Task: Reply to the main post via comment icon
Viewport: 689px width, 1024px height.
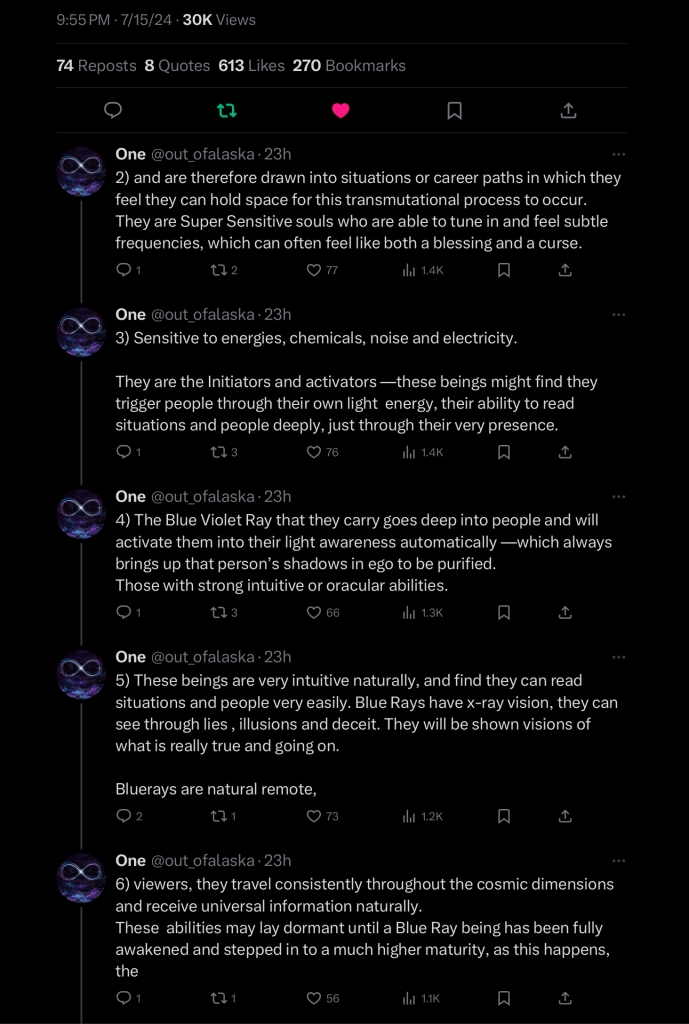Action: pos(113,110)
